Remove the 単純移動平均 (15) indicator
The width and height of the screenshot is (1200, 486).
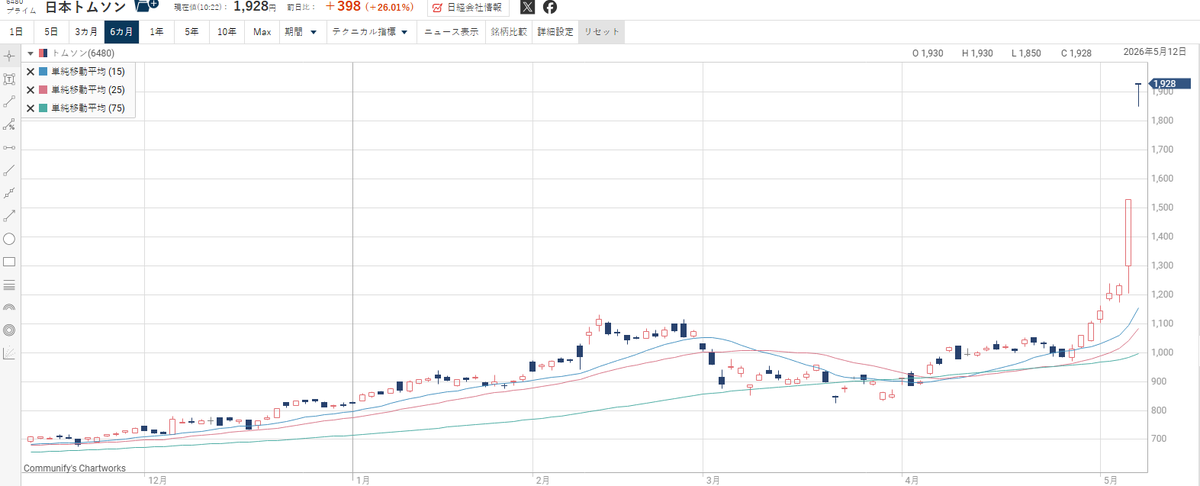[30, 72]
